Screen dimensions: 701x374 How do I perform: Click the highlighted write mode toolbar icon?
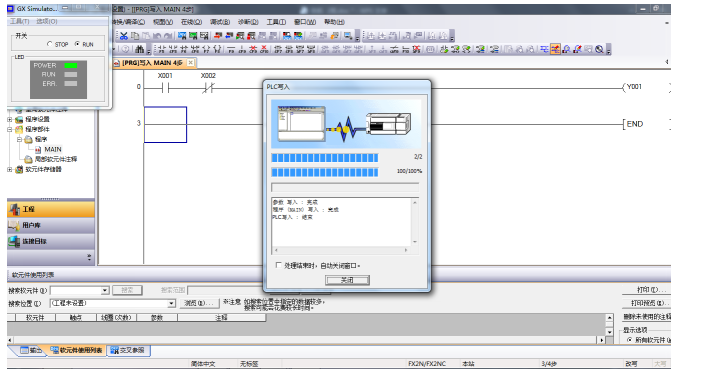555,49
